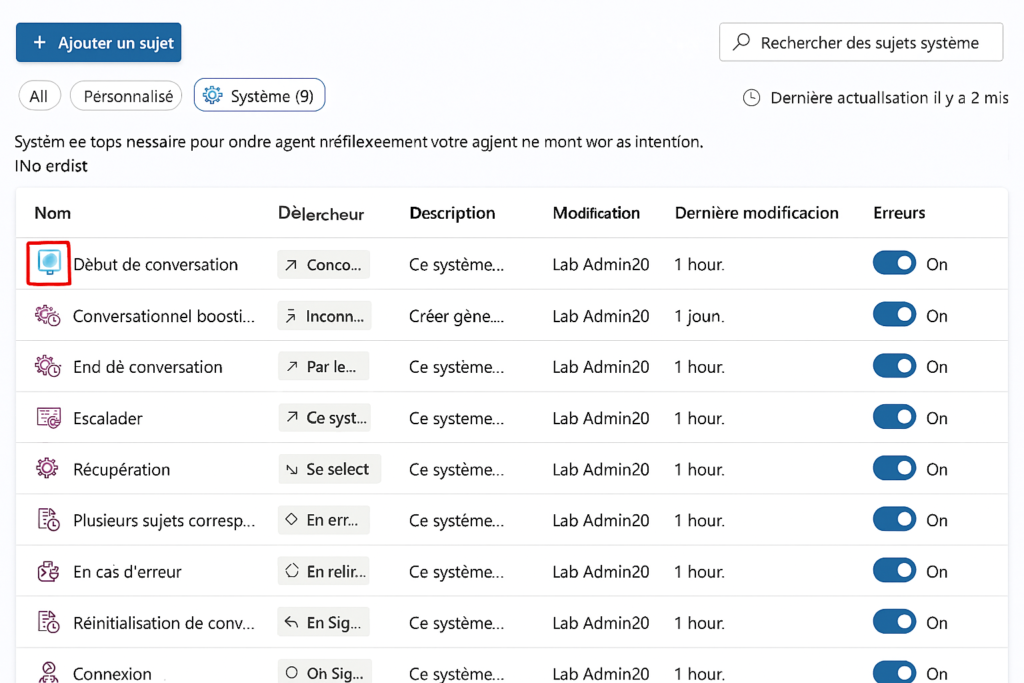
Task: Open the En cas d'erreur topic
Action: 127,572
